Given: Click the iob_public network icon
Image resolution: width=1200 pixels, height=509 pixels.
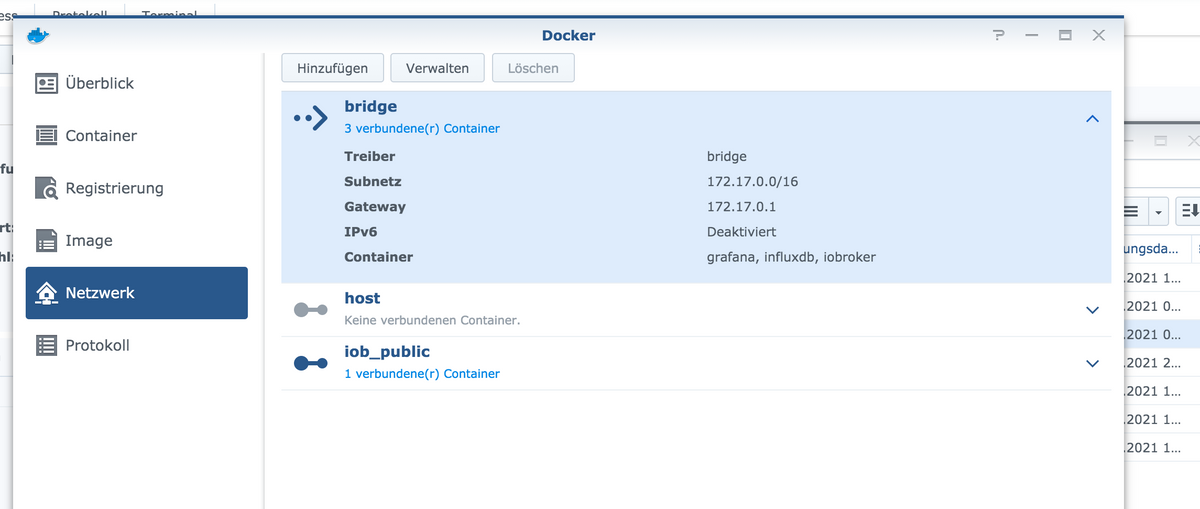Looking at the screenshot, I should pyautogui.click(x=310, y=363).
